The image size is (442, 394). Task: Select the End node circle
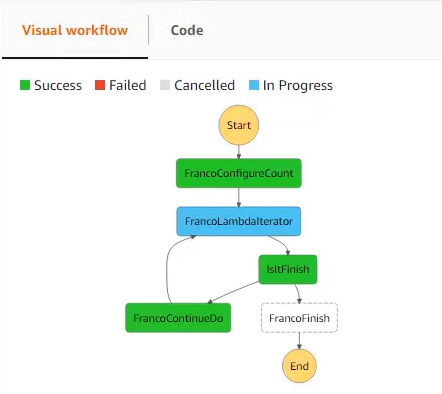coord(299,366)
